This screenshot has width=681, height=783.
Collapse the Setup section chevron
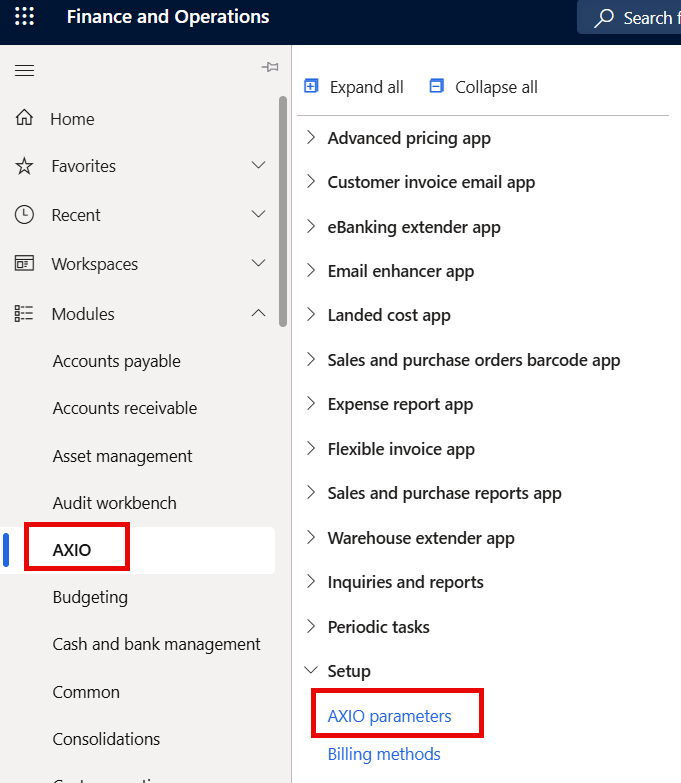pyautogui.click(x=311, y=670)
